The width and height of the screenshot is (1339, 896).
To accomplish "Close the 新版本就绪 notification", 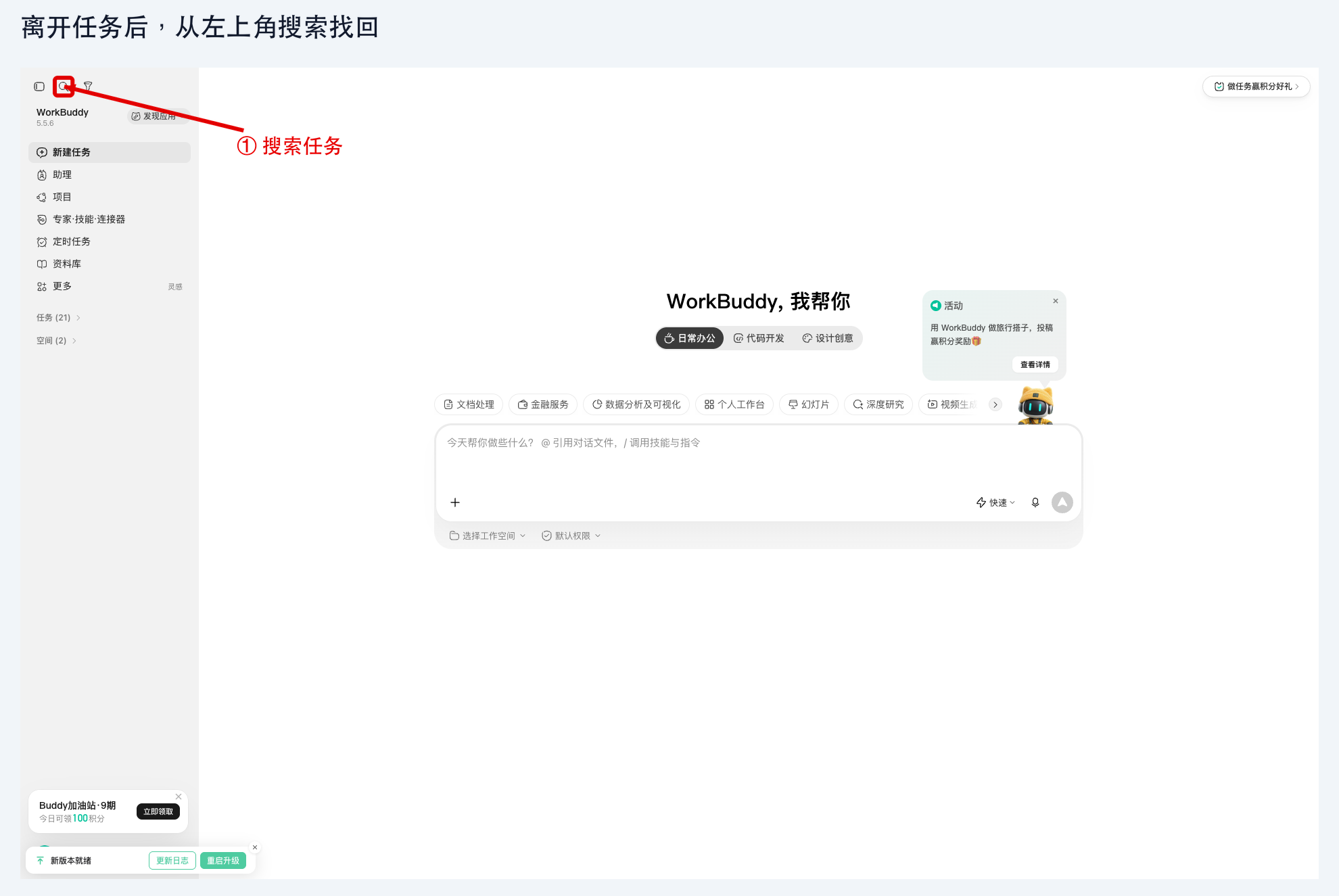I will [x=255, y=847].
